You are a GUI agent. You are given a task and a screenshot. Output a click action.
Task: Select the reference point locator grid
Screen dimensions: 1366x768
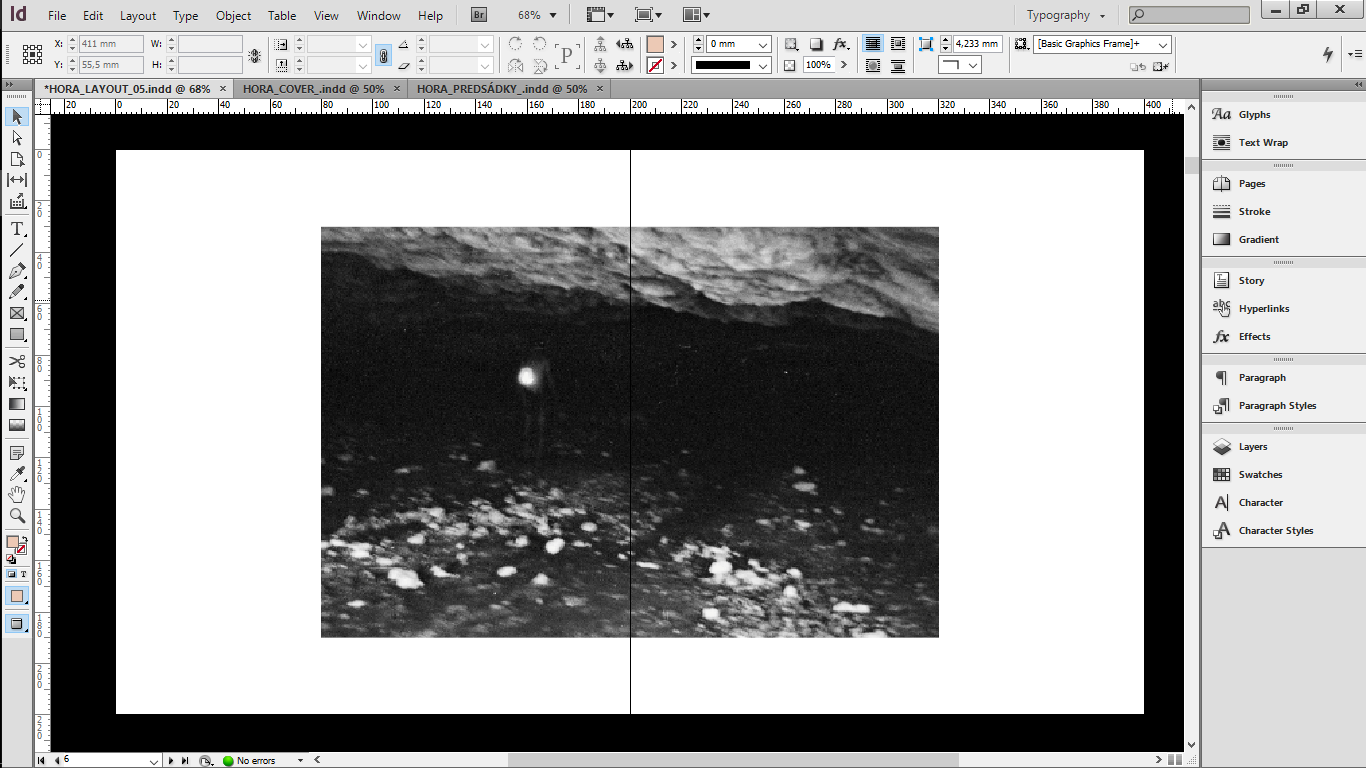tap(32, 54)
